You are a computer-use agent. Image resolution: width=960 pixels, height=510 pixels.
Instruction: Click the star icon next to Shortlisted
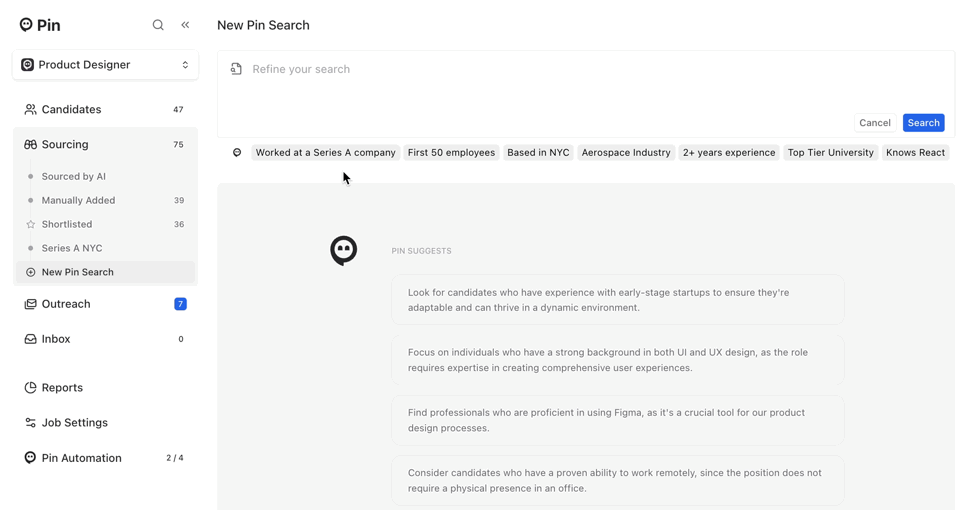[x=31, y=224]
